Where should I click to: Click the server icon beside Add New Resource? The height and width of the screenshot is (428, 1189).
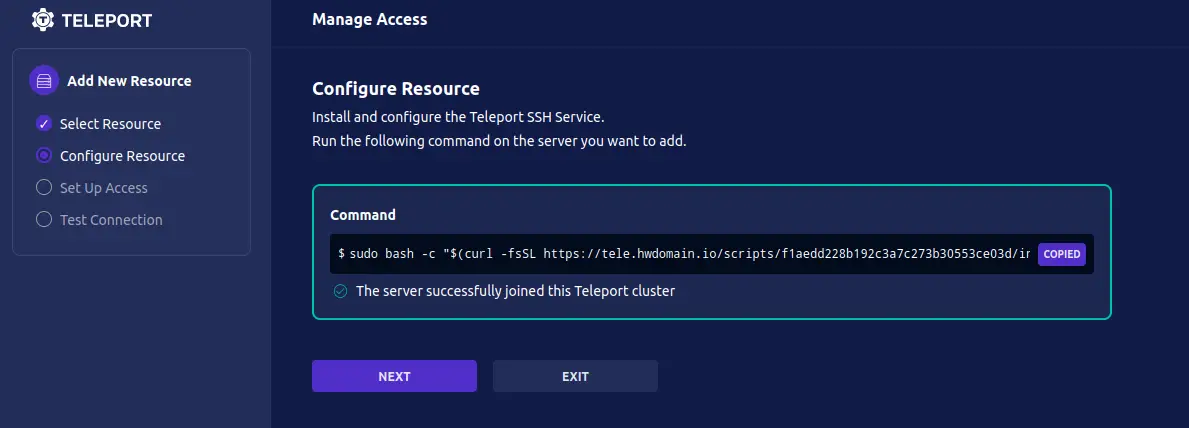tap(44, 80)
